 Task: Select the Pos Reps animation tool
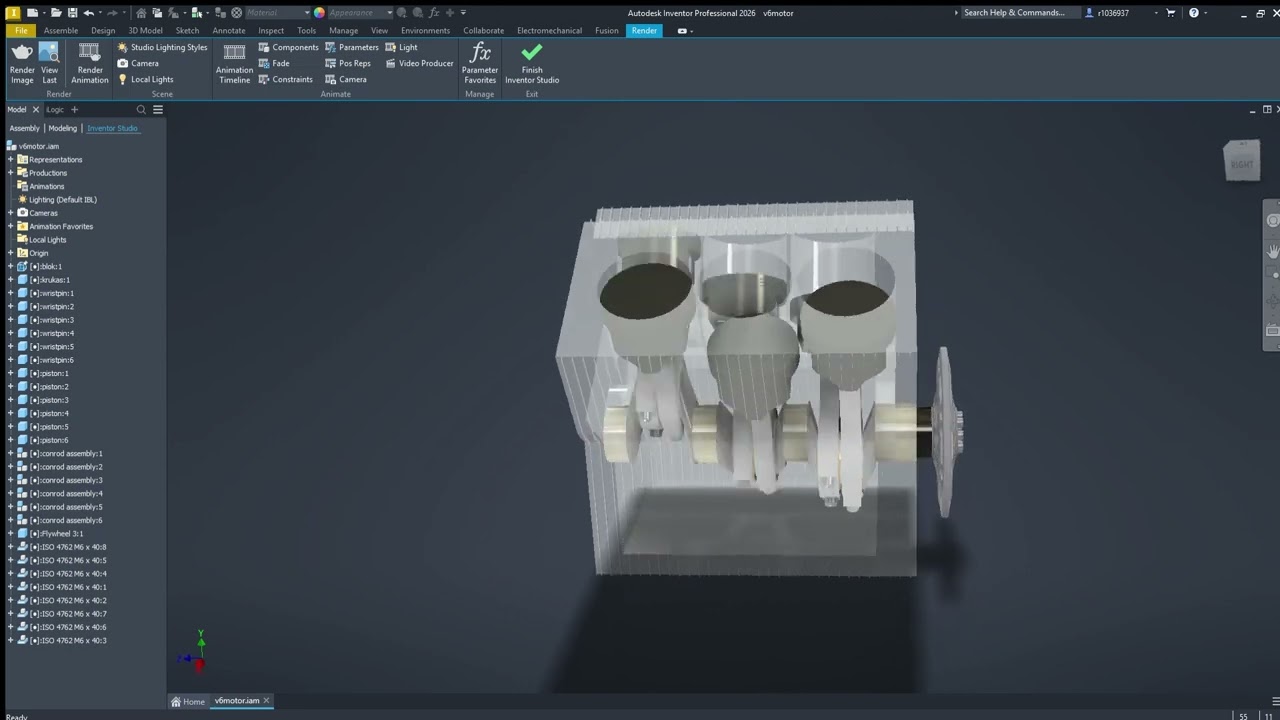pos(347,63)
